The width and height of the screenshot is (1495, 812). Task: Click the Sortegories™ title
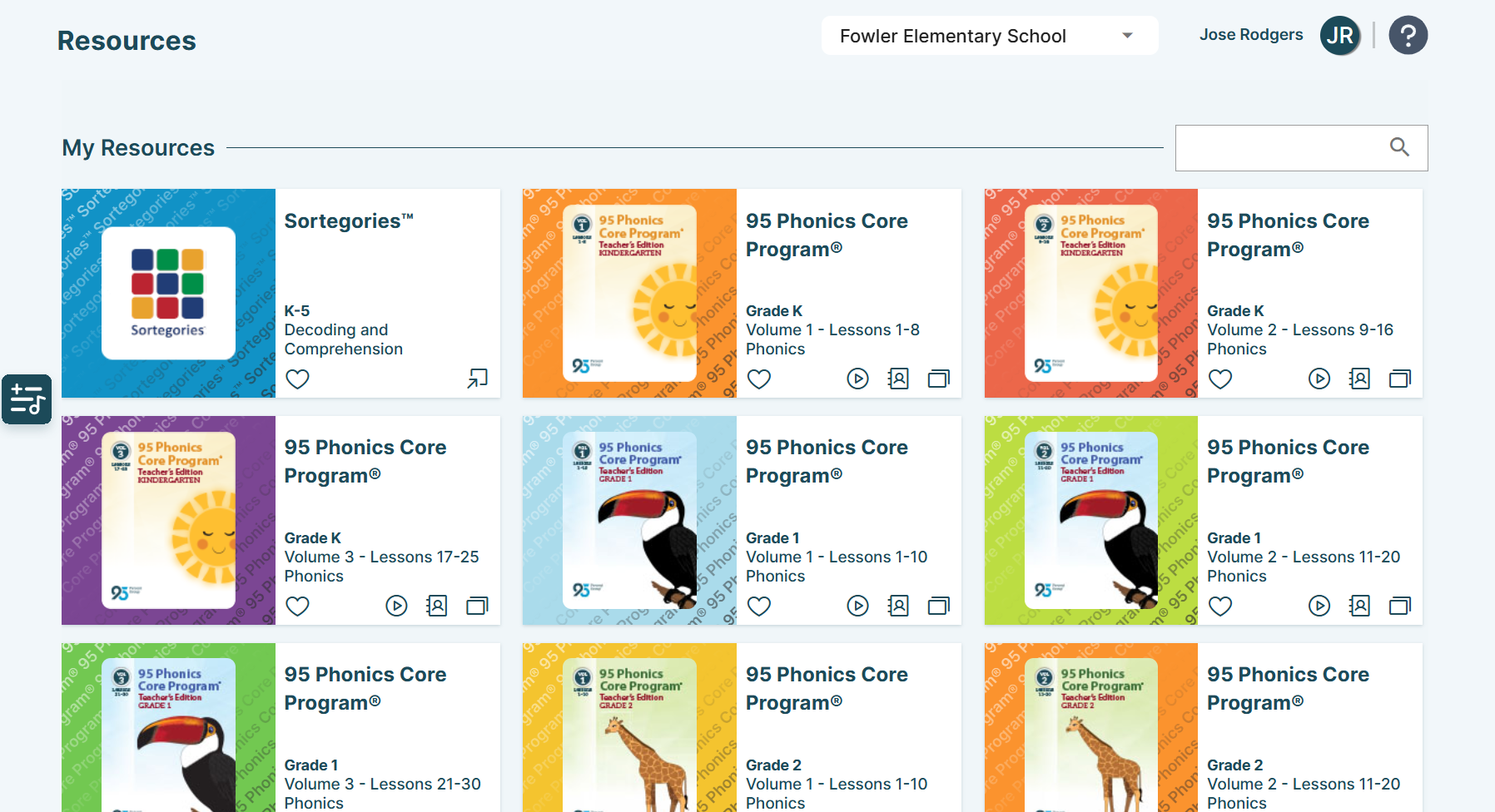[349, 221]
